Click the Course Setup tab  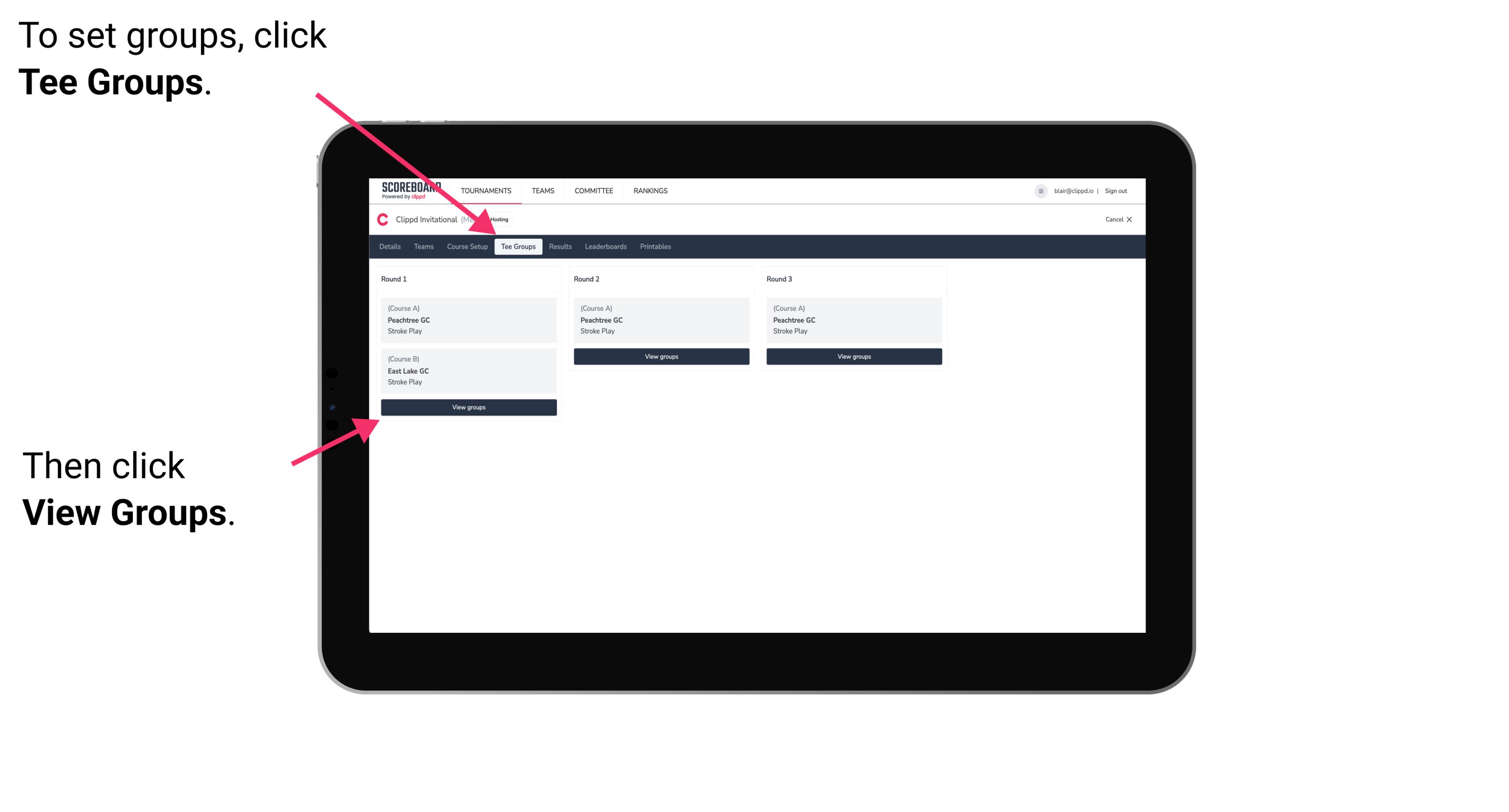pos(467,247)
